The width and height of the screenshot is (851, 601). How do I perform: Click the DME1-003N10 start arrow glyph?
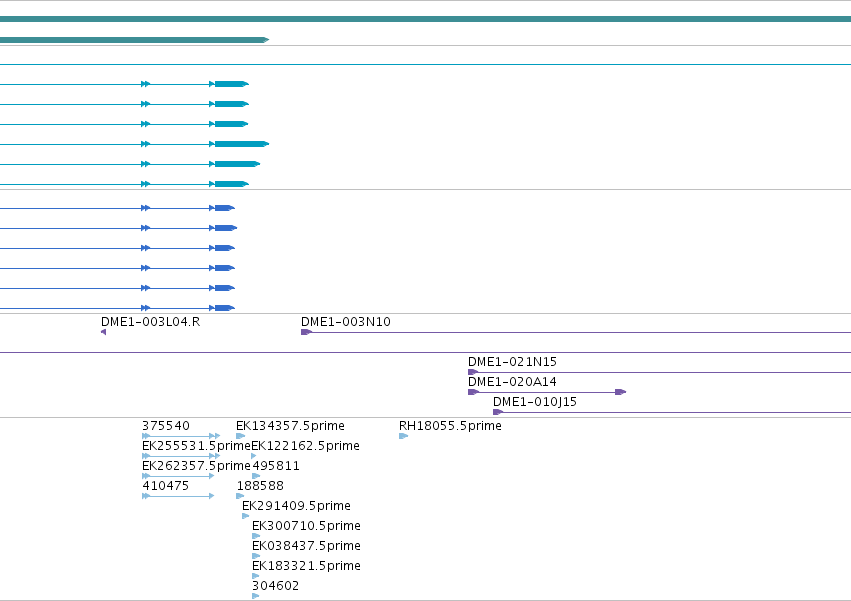point(307,332)
